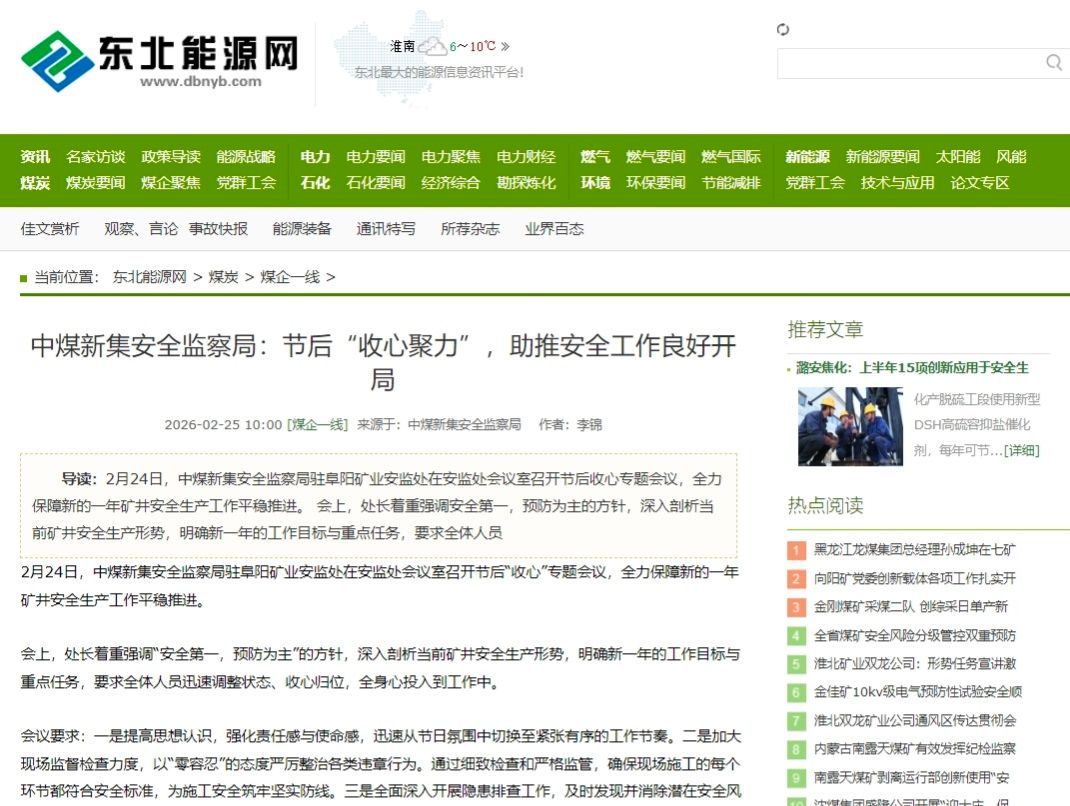Click the magnifier search icon
Viewport: 1070px width, 806px height.
[x=1053, y=63]
